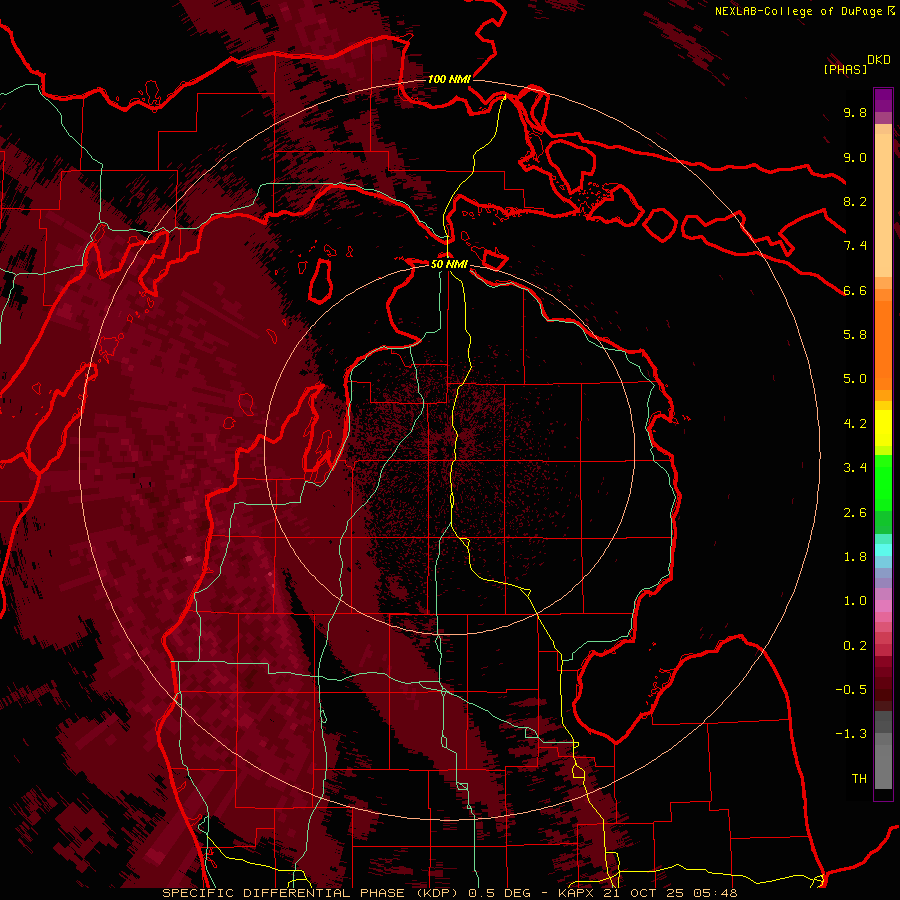Click the 100 NMI range ring label
The height and width of the screenshot is (900, 900).
[449, 79]
